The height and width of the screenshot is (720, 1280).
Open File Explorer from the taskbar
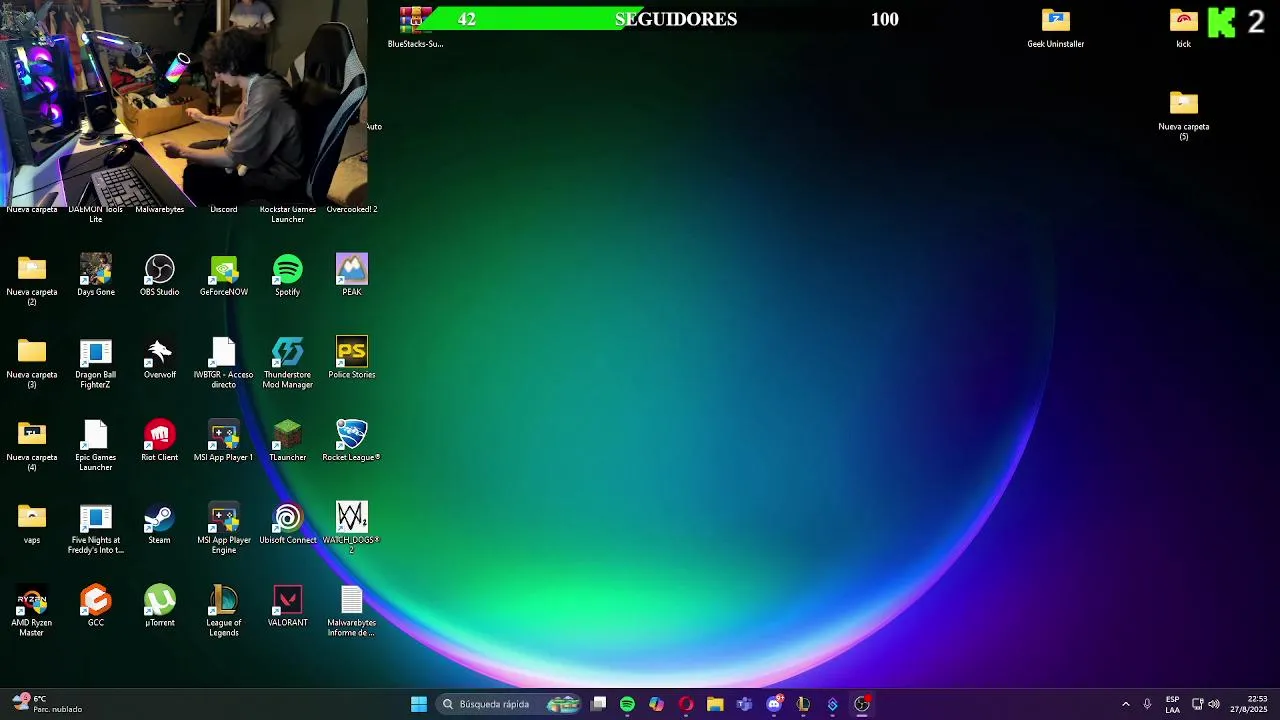(715, 704)
